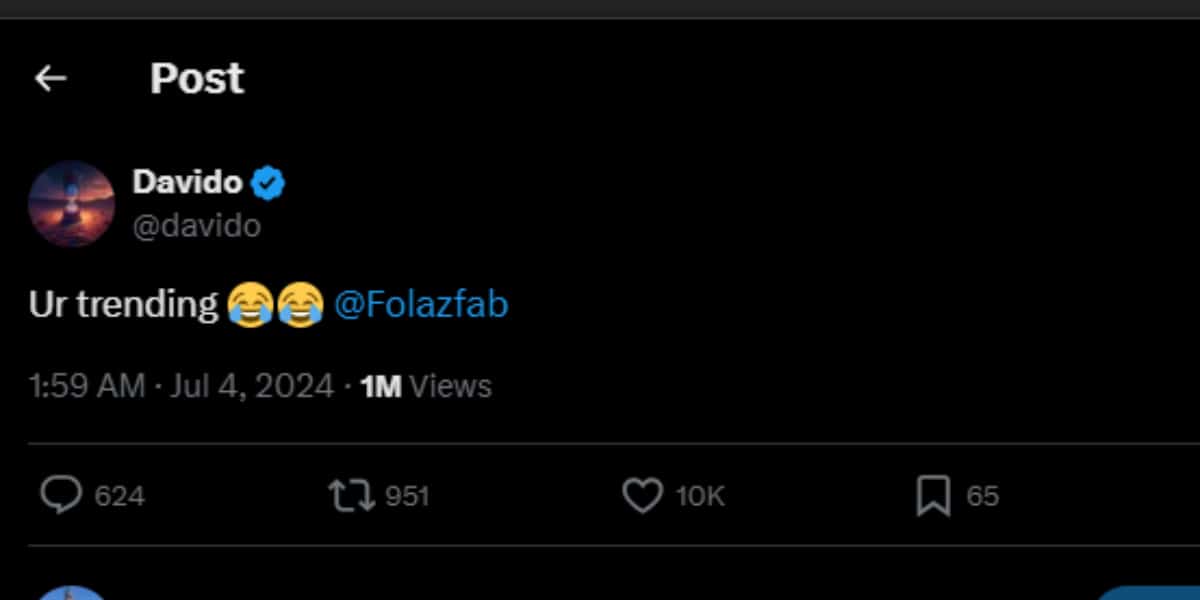Click the 1M Views count
This screenshot has height=600, width=1200.
(x=426, y=386)
